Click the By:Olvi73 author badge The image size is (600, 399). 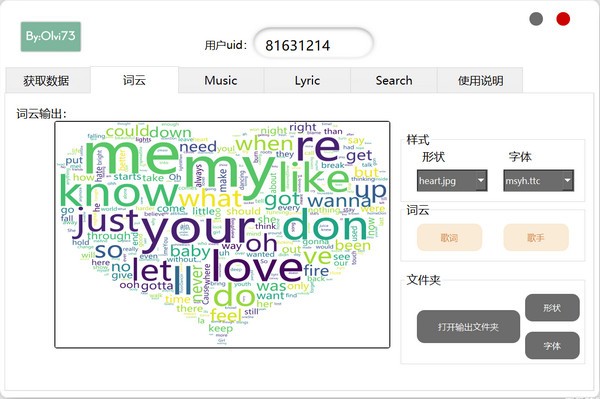coord(51,36)
